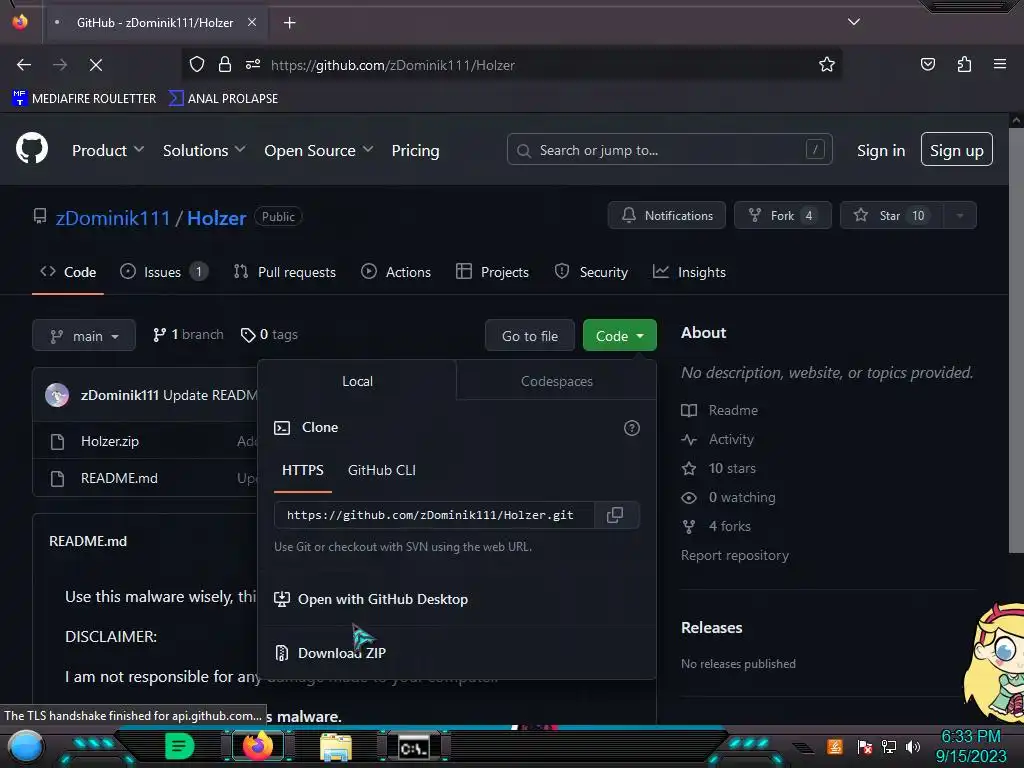The image size is (1024, 768).
Task: Click the site permissions icon in address bar
Action: click(x=253, y=64)
